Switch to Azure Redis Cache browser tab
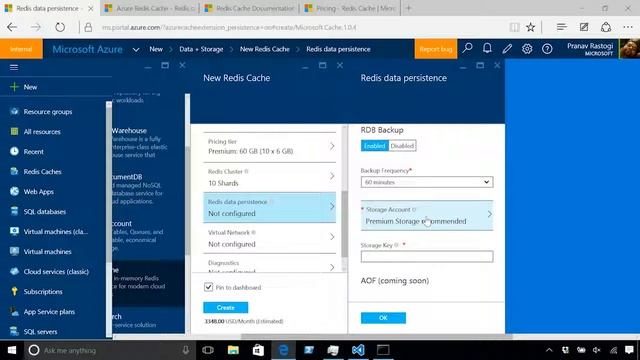The width and height of the screenshot is (640, 360). pos(149,8)
